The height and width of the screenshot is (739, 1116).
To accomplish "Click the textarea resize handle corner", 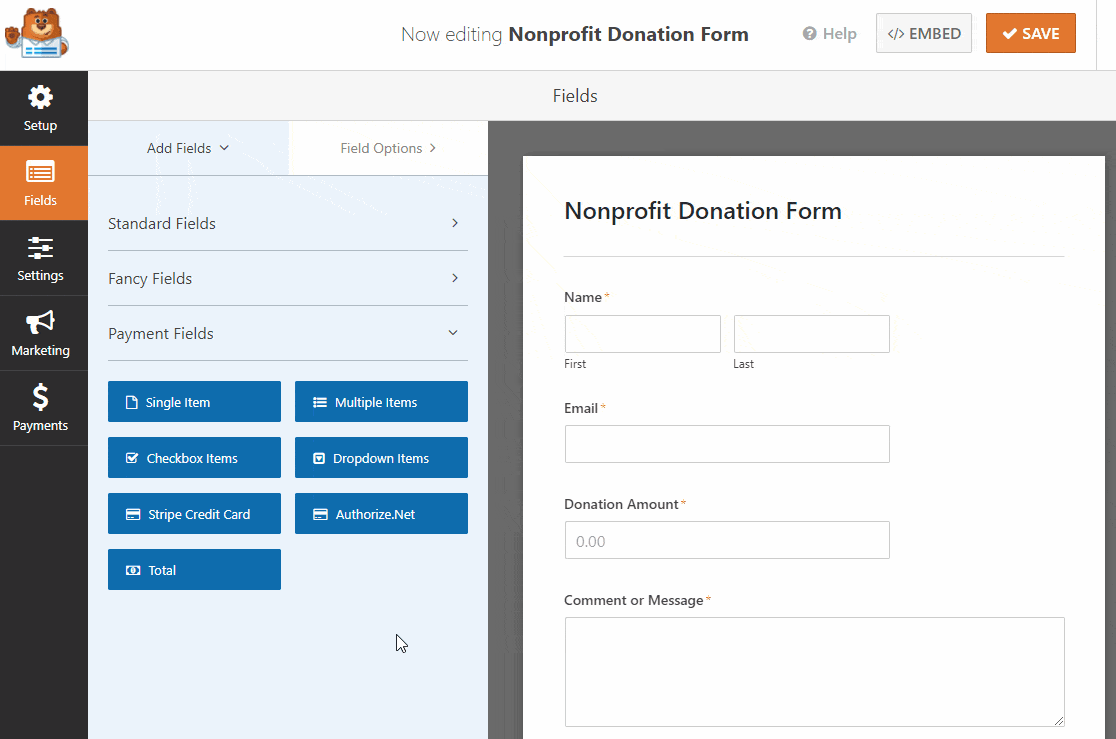I will pos(1059,721).
